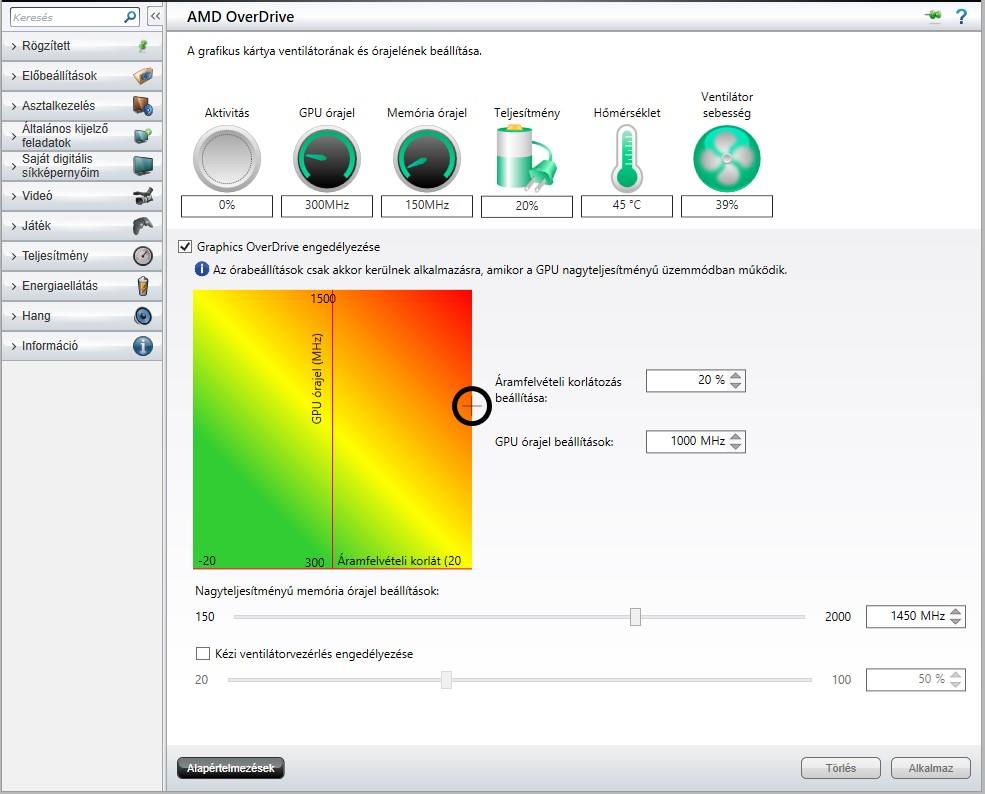
Task: Click the Játék gamepad icon
Action: (143, 226)
